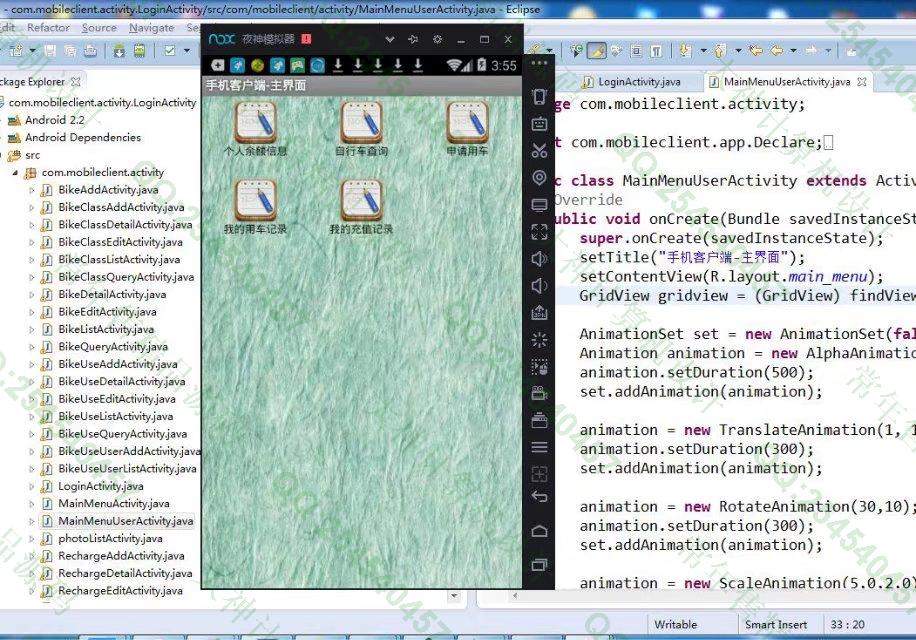Select Android Dependencies node
The width and height of the screenshot is (916, 640).
point(82,138)
